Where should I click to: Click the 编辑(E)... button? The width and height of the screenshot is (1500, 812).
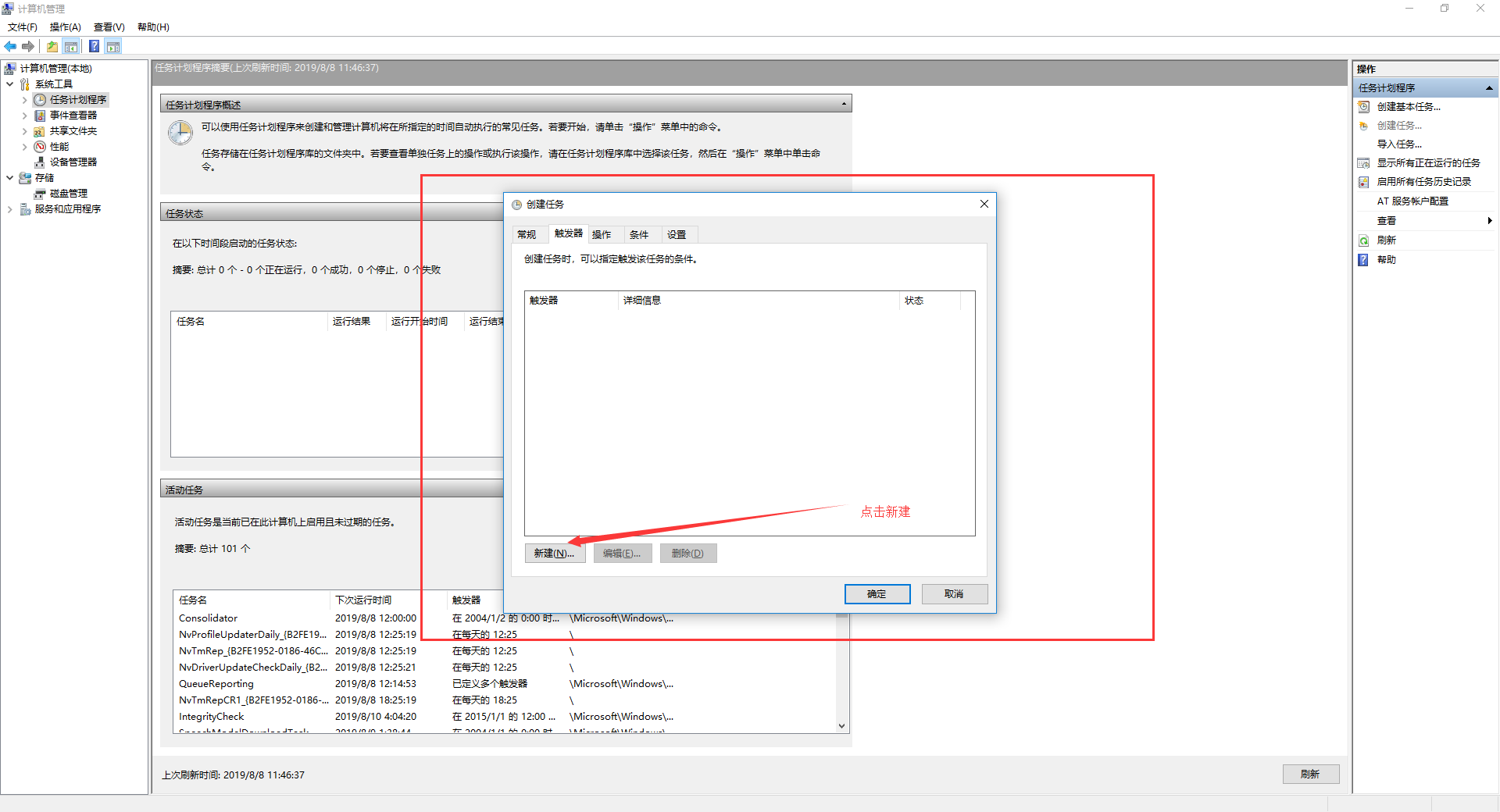tap(622, 554)
